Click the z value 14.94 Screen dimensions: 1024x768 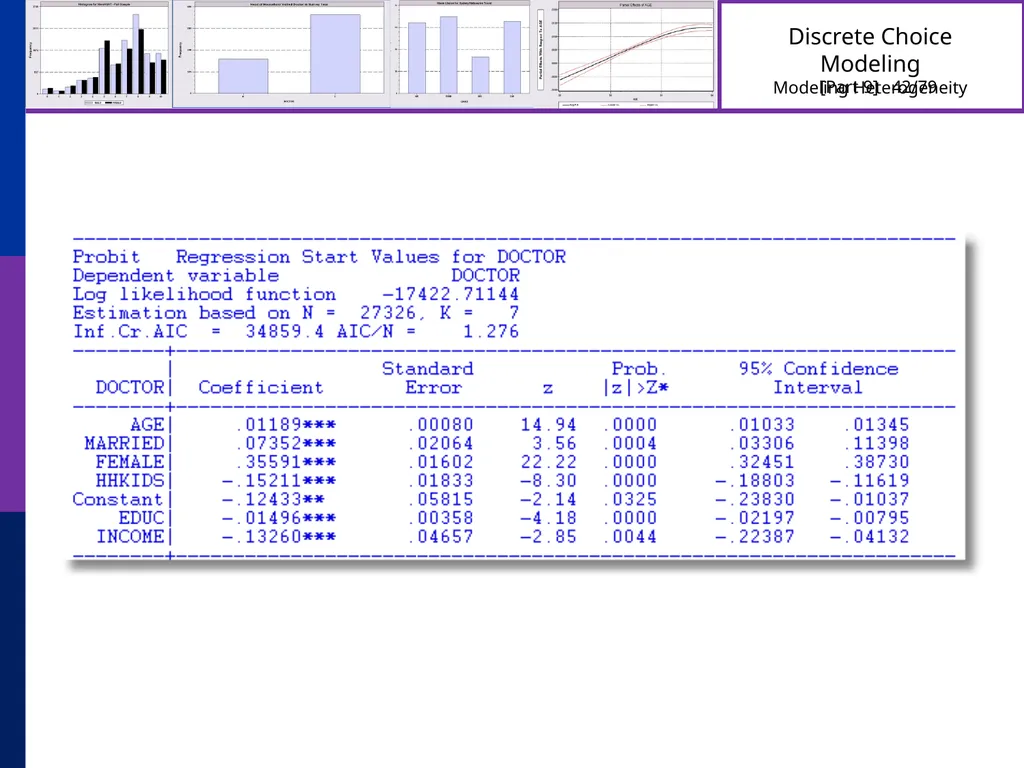coord(549,424)
